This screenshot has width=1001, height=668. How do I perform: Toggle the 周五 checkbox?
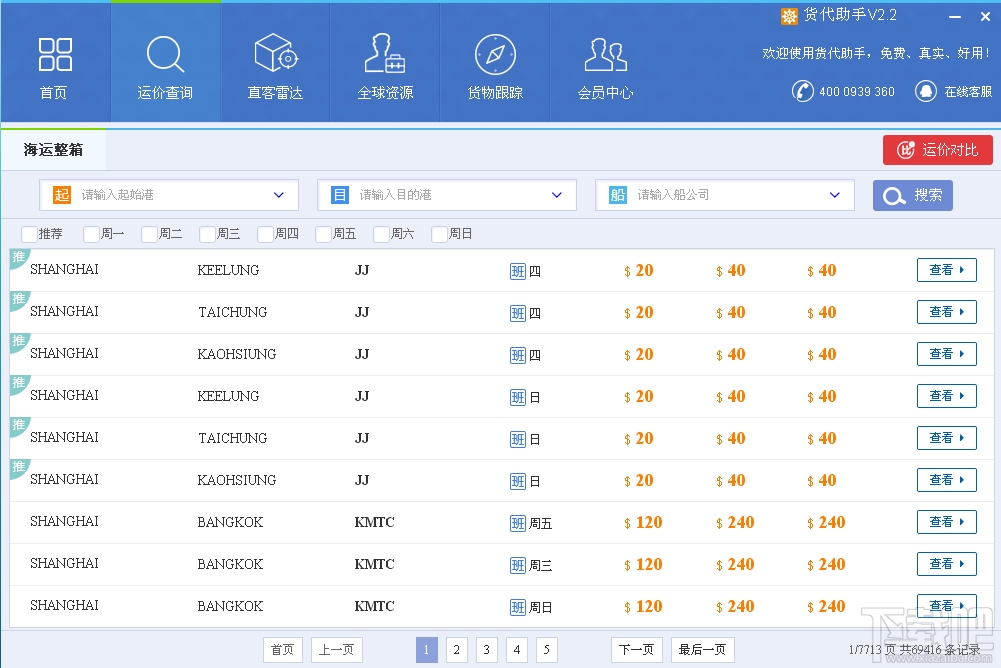click(x=324, y=234)
